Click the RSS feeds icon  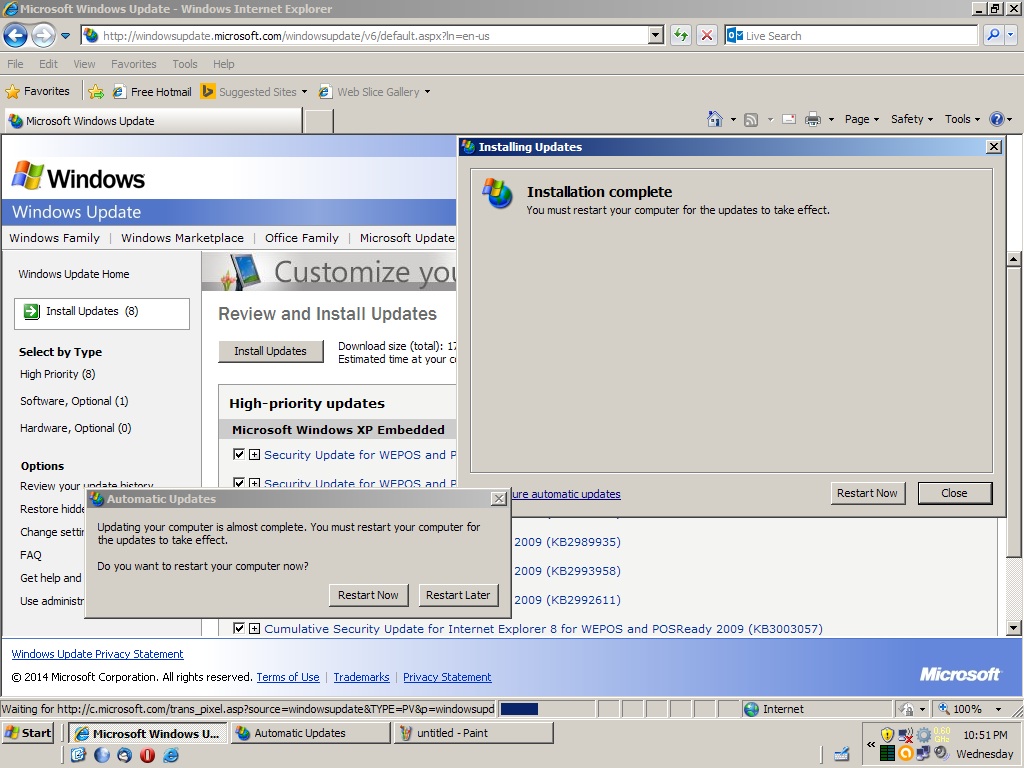(x=751, y=120)
